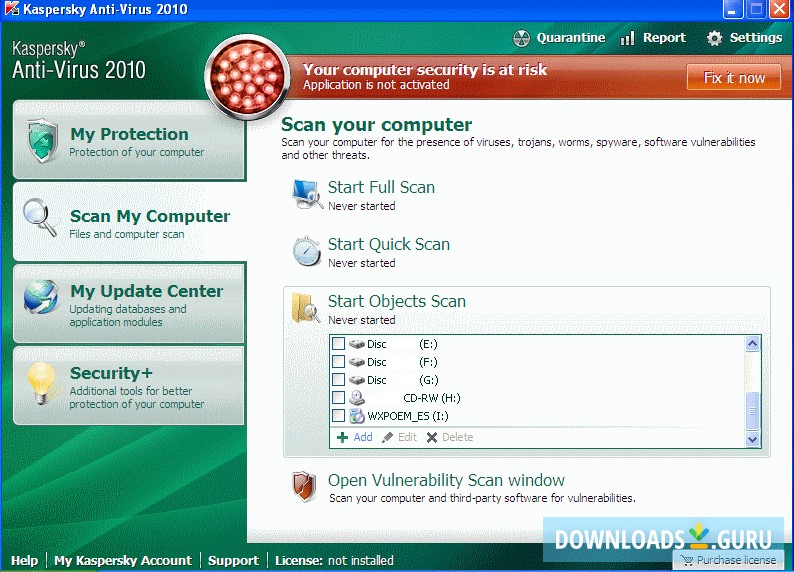Click the My Update Center globe icon
The image size is (794, 572).
click(x=41, y=297)
